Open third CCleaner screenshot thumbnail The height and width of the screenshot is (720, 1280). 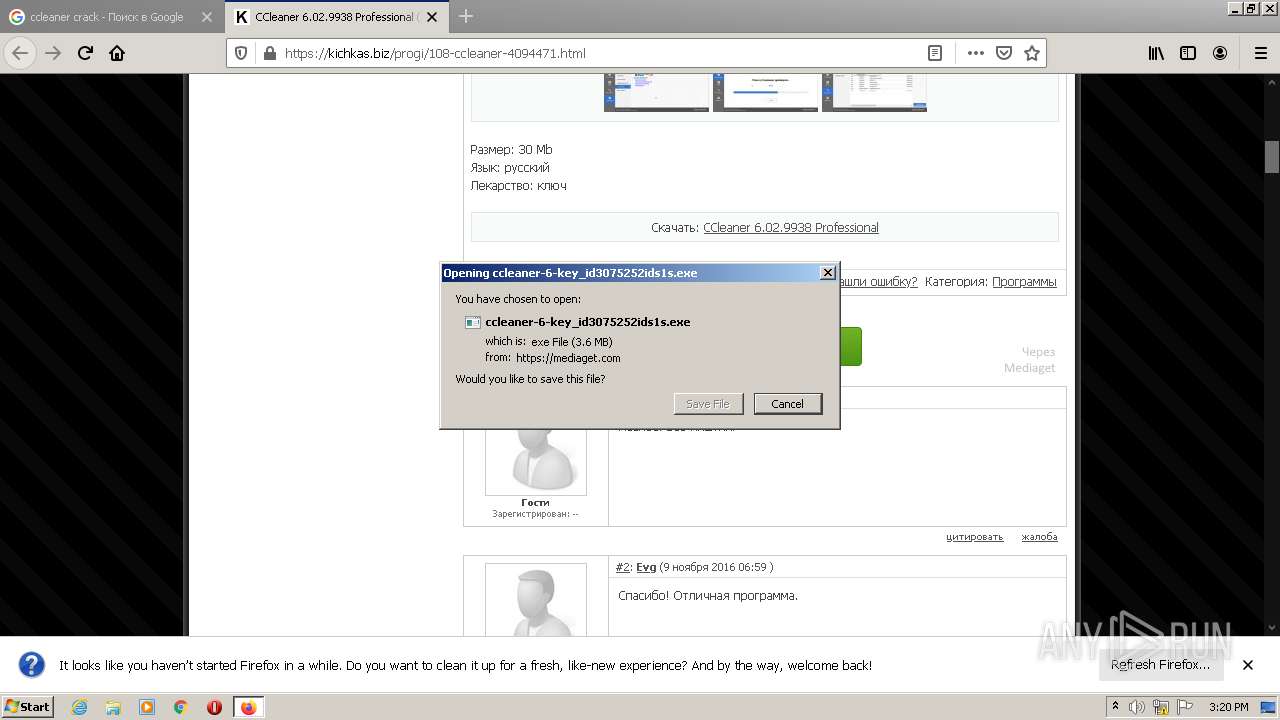point(874,92)
